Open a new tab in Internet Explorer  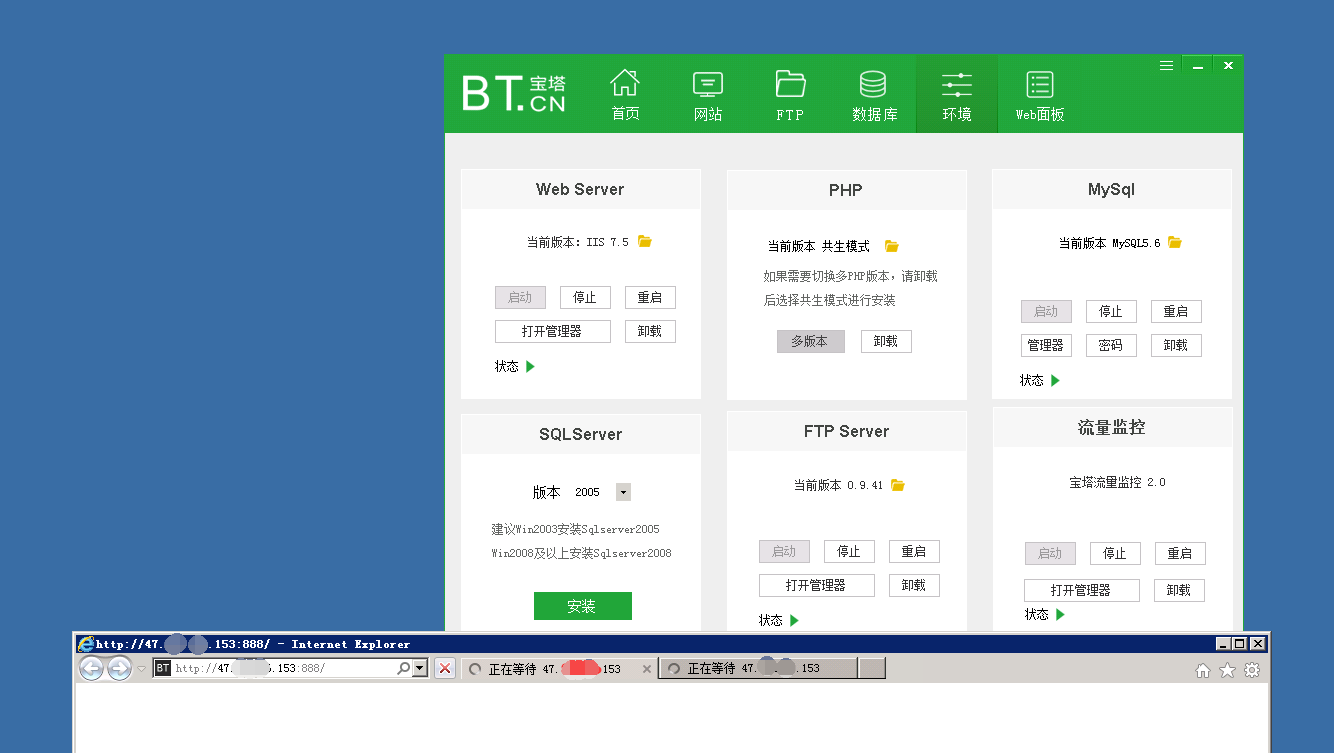coord(872,668)
